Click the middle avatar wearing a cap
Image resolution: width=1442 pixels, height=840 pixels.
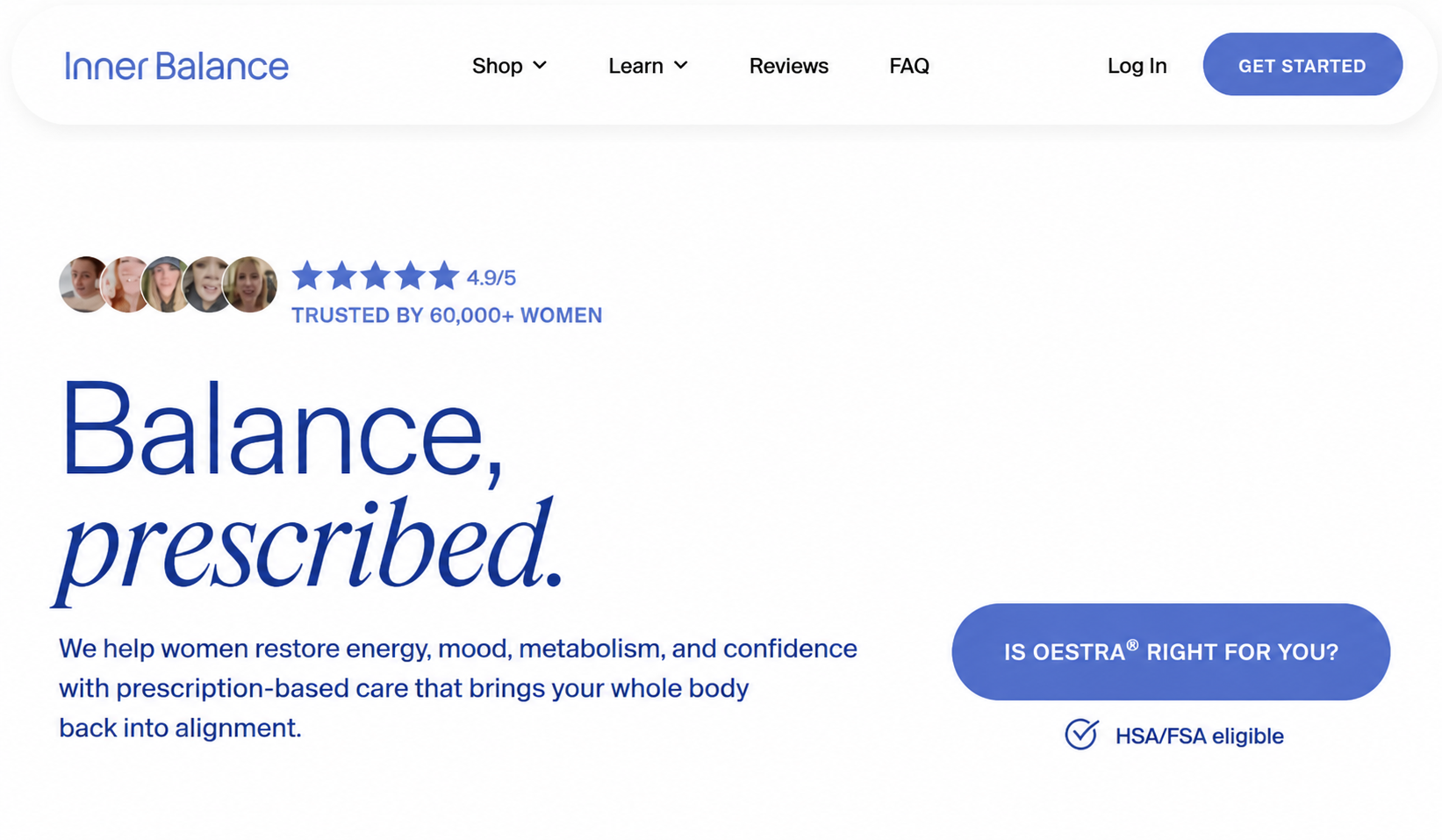click(x=165, y=284)
